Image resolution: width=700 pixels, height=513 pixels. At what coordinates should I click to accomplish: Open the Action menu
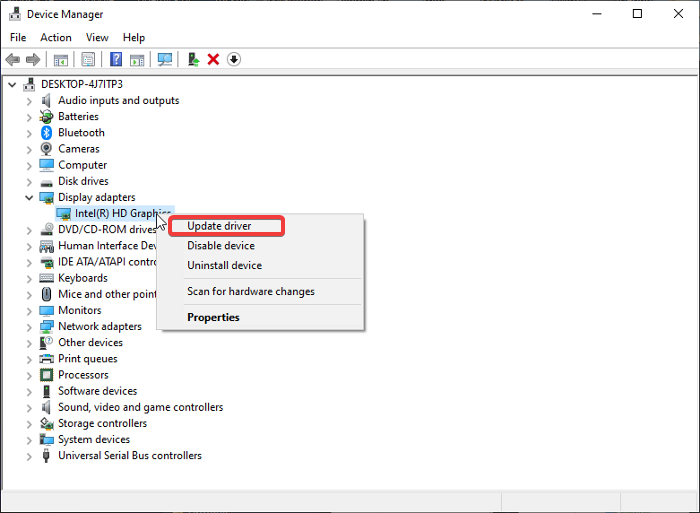tap(56, 38)
